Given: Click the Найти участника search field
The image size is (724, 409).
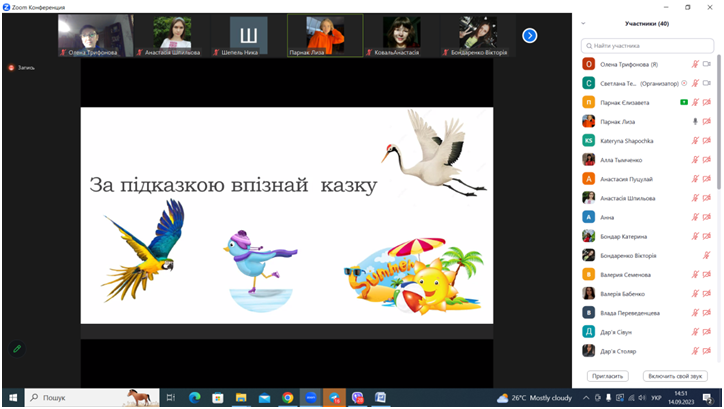Looking at the screenshot, I should click(650, 45).
